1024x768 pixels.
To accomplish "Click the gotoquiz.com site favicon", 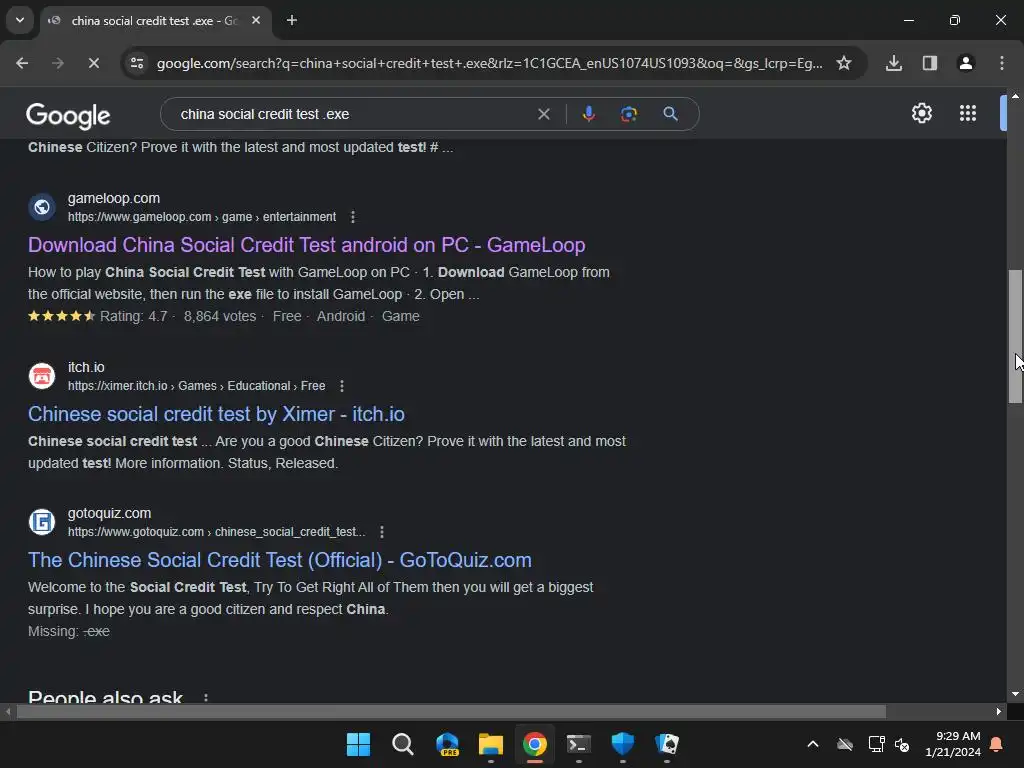I will pyautogui.click(x=42, y=522).
